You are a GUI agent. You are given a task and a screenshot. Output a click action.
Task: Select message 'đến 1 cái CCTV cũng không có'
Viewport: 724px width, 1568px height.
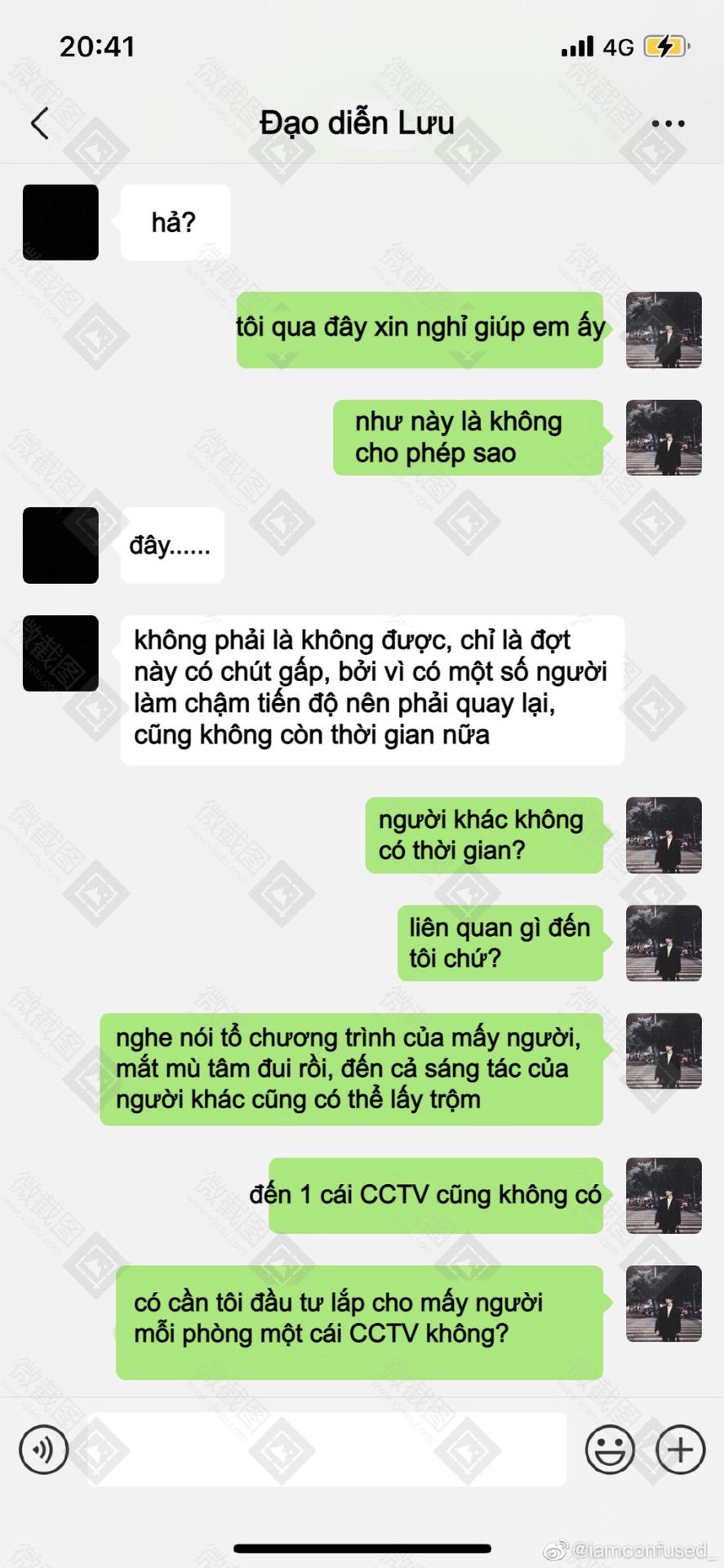tap(436, 1196)
